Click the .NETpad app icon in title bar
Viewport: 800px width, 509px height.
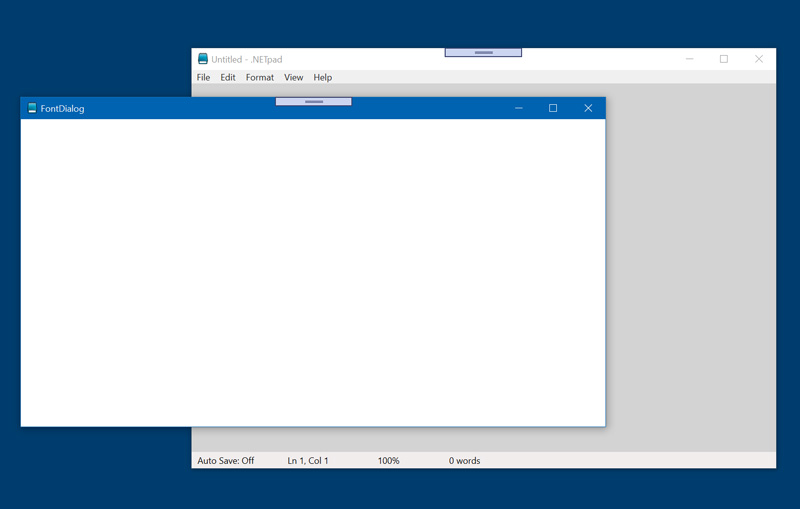(203, 59)
